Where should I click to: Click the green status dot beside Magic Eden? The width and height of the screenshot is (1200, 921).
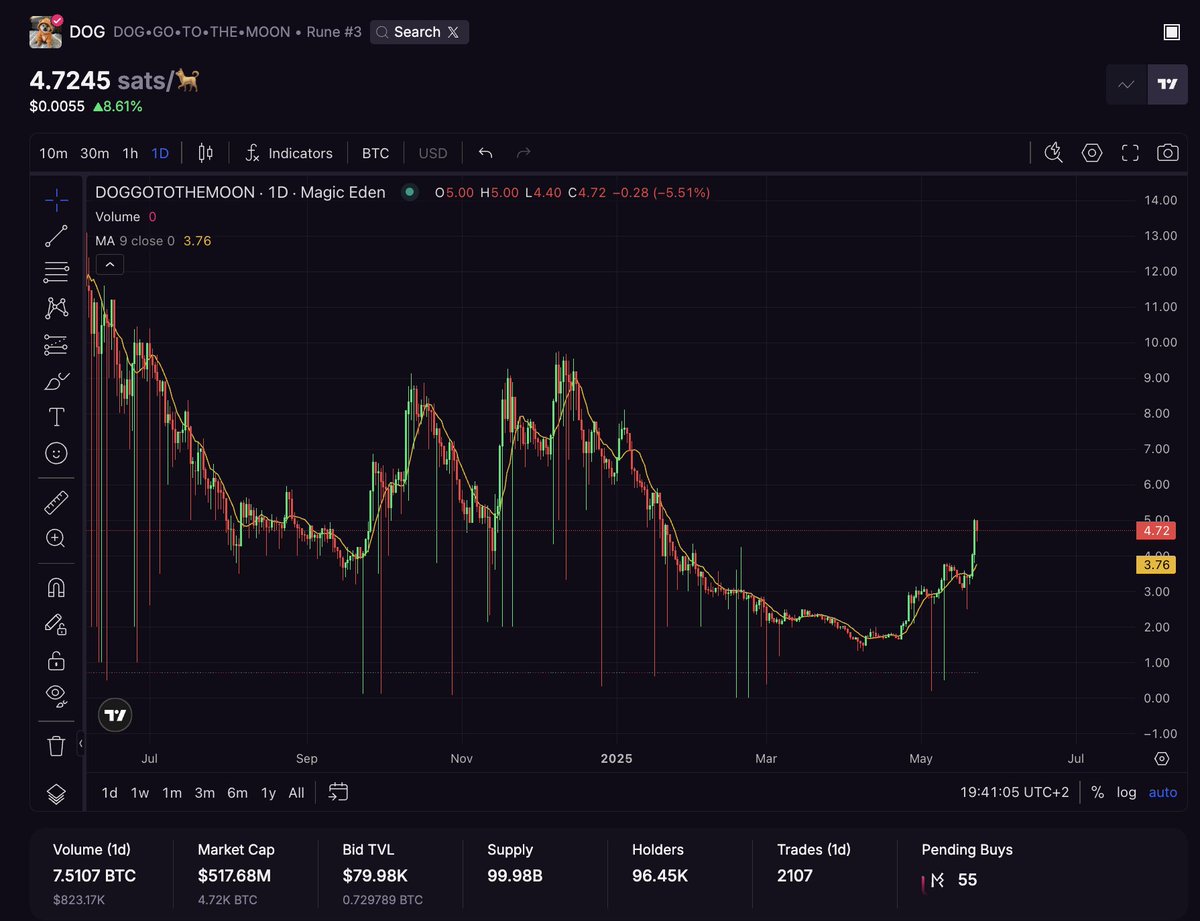pyautogui.click(x=409, y=193)
